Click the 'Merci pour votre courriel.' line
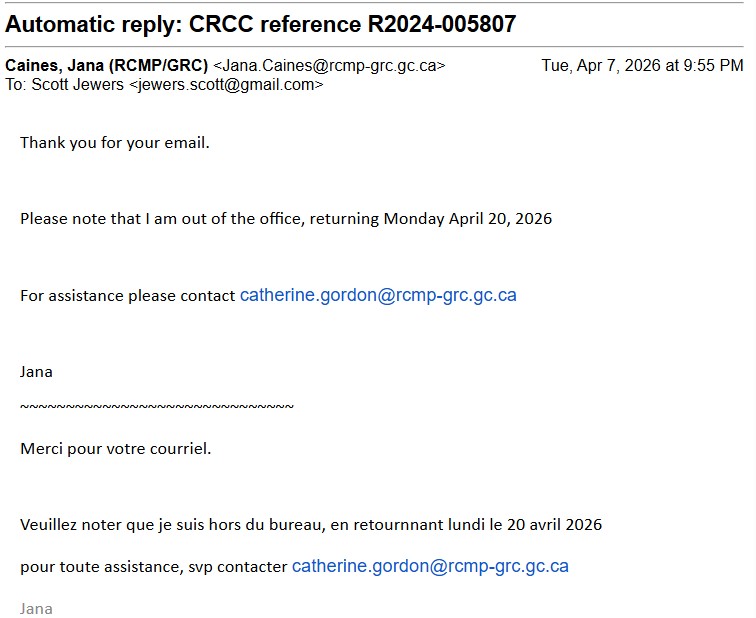The image size is (756, 618). click(116, 449)
